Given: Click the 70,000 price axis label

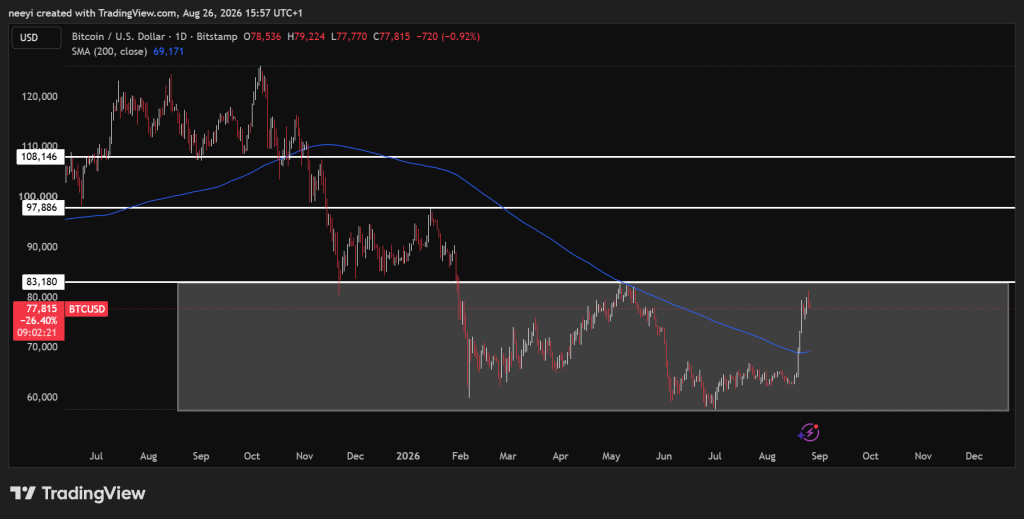Looking at the screenshot, I should click(x=42, y=347).
